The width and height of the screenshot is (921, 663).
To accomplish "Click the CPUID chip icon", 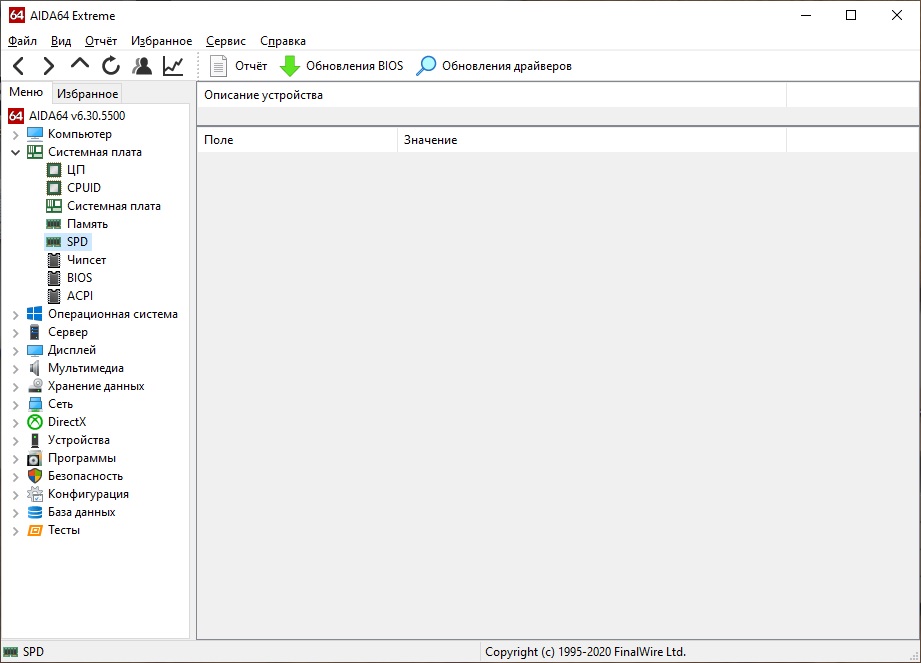I will click(54, 188).
